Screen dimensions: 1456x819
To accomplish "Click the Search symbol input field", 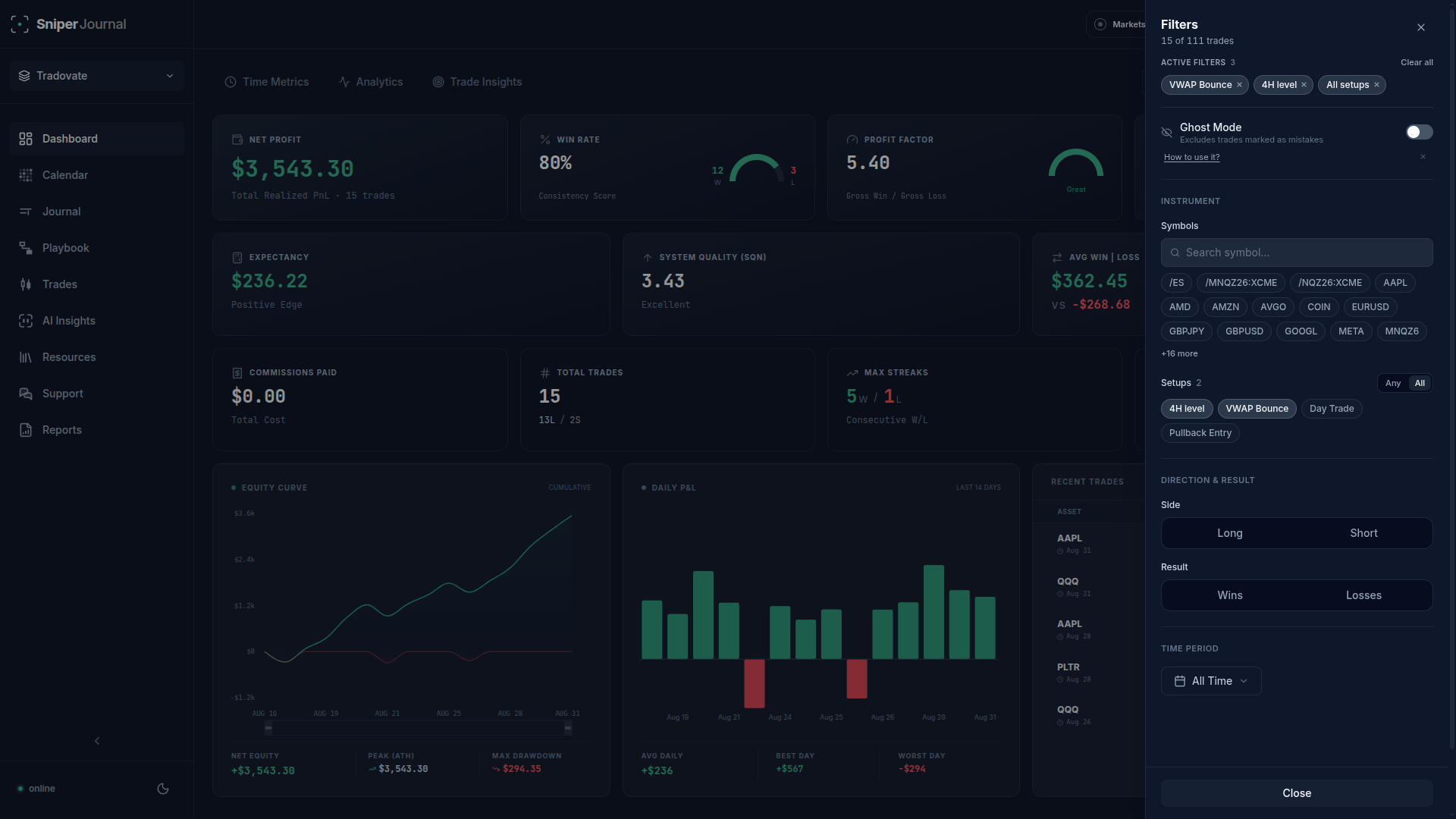I will coord(1297,253).
